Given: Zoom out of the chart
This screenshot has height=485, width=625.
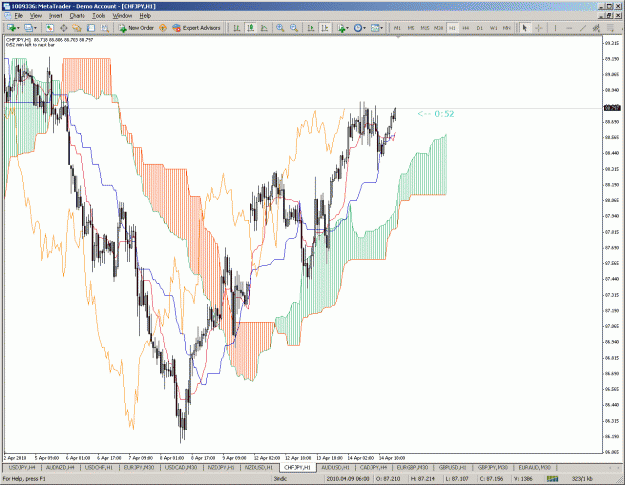Looking at the screenshot, I should (x=294, y=28).
